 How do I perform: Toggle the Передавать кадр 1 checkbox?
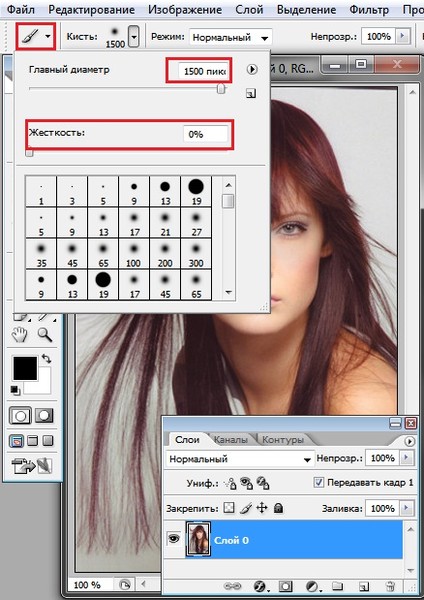coord(318,482)
